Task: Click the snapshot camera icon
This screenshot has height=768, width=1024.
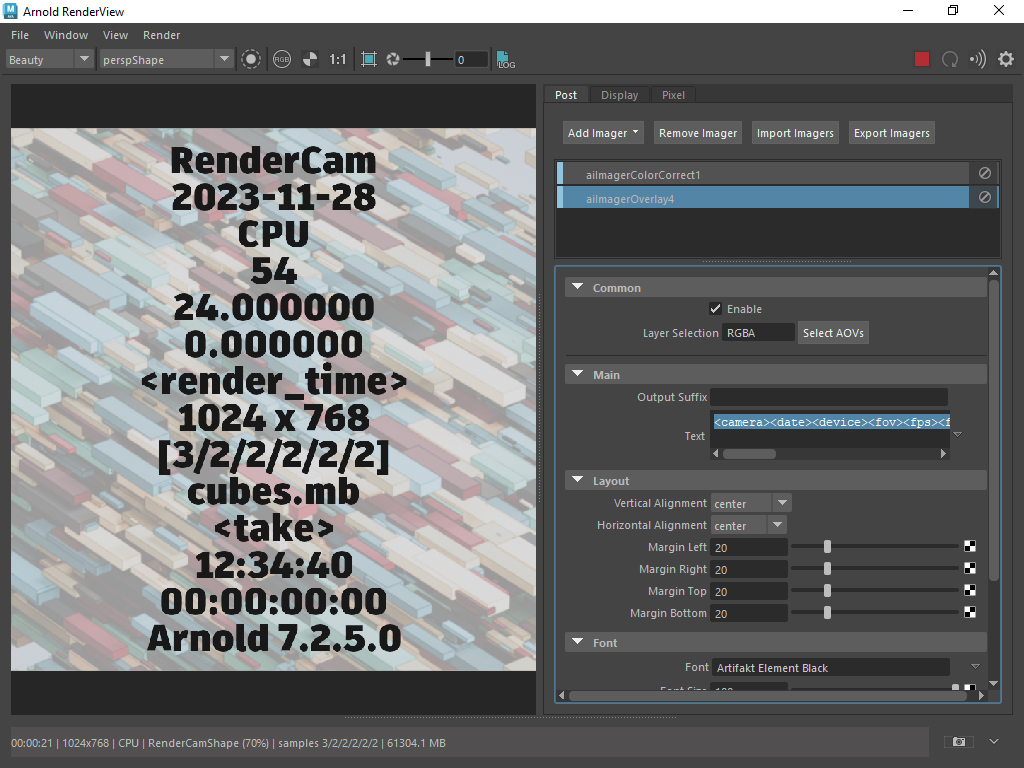Action: [958, 742]
